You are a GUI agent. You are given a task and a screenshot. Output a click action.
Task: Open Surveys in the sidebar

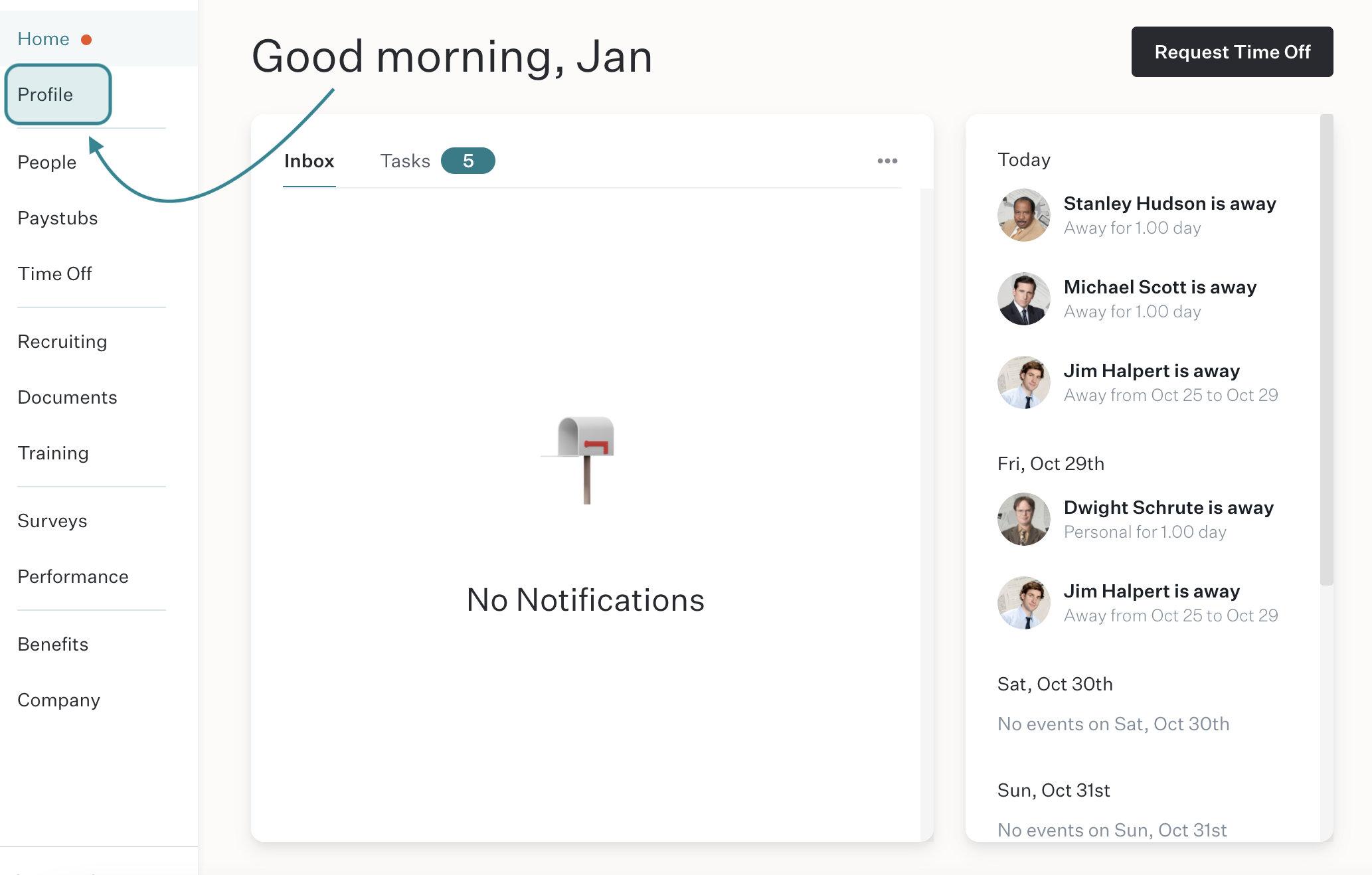click(x=52, y=520)
